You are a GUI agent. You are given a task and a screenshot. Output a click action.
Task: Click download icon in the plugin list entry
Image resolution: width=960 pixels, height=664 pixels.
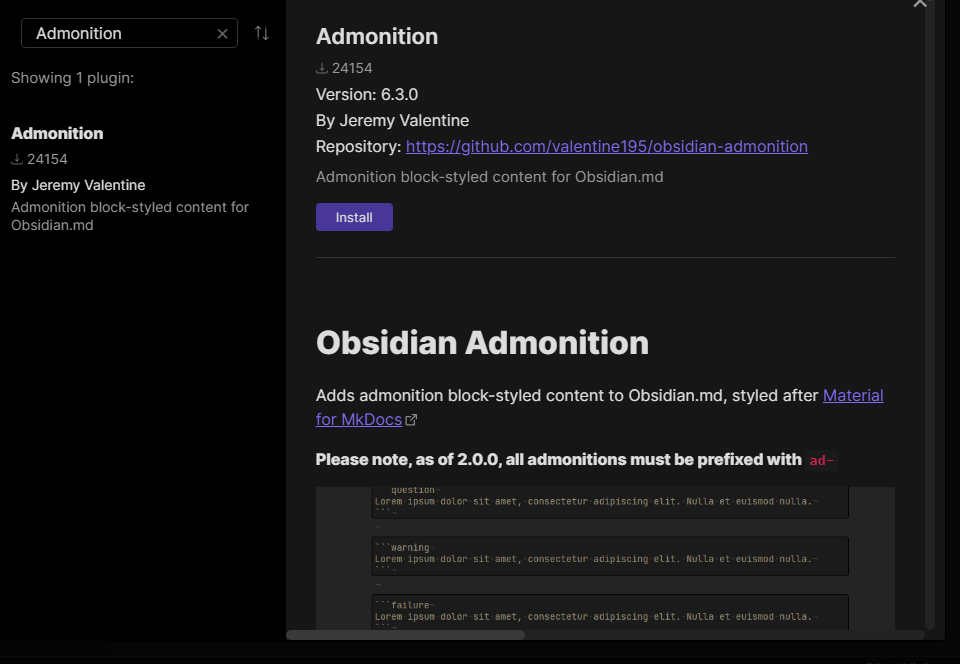(x=17, y=159)
